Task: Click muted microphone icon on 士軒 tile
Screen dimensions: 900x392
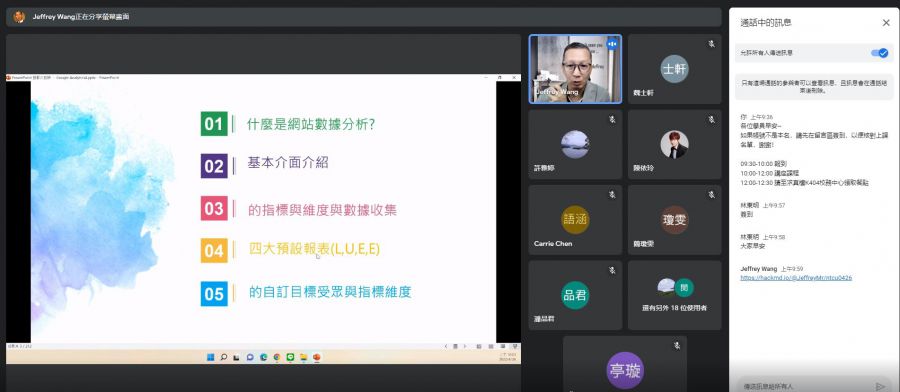Action: [x=711, y=44]
